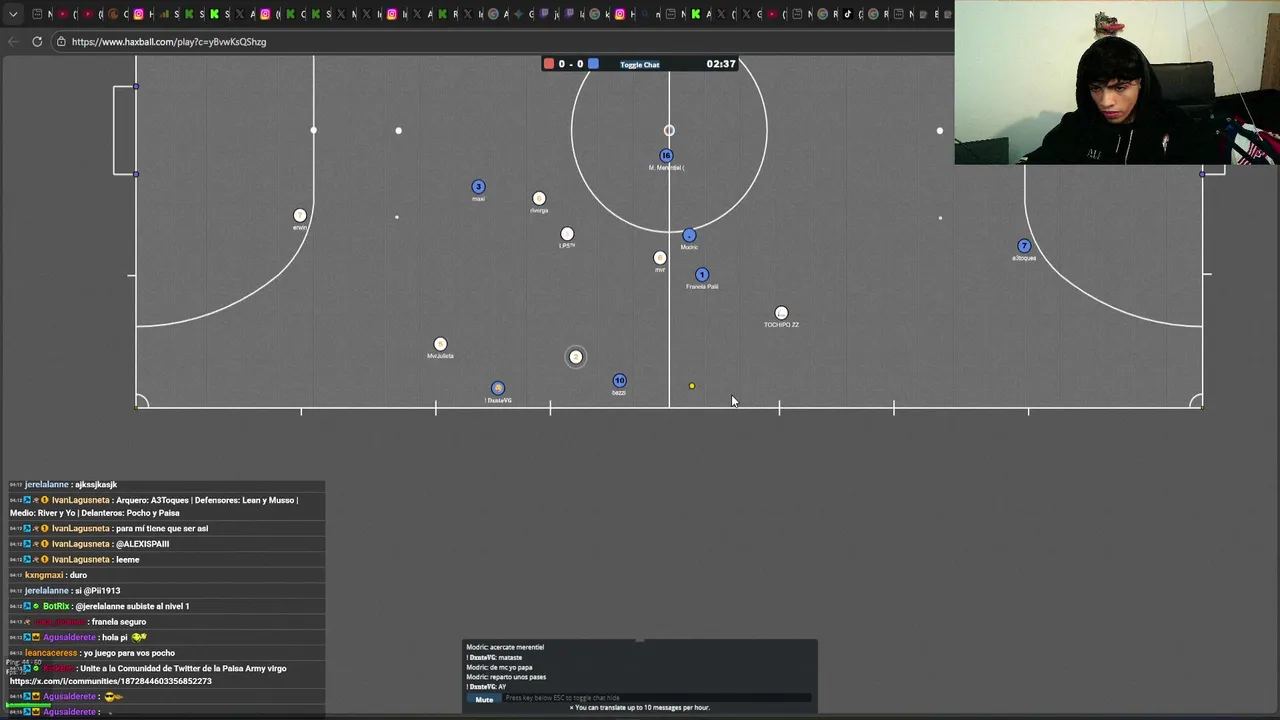Click the 0 - 0 score display
Viewport: 1280px width, 720px height.
point(570,64)
